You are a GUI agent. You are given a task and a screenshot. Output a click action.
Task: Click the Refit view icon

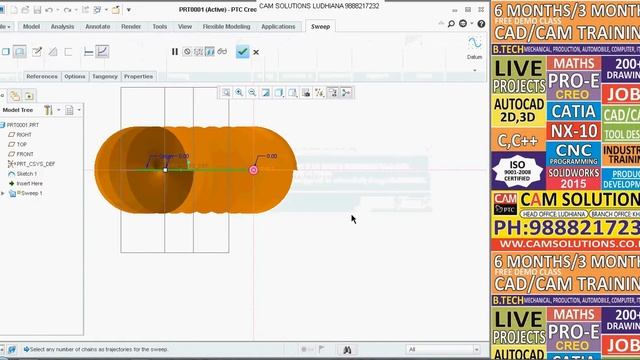[226, 93]
